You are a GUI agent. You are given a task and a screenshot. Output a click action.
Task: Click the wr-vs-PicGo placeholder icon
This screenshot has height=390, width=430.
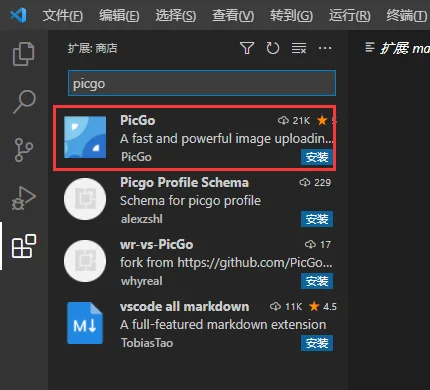coord(85,261)
